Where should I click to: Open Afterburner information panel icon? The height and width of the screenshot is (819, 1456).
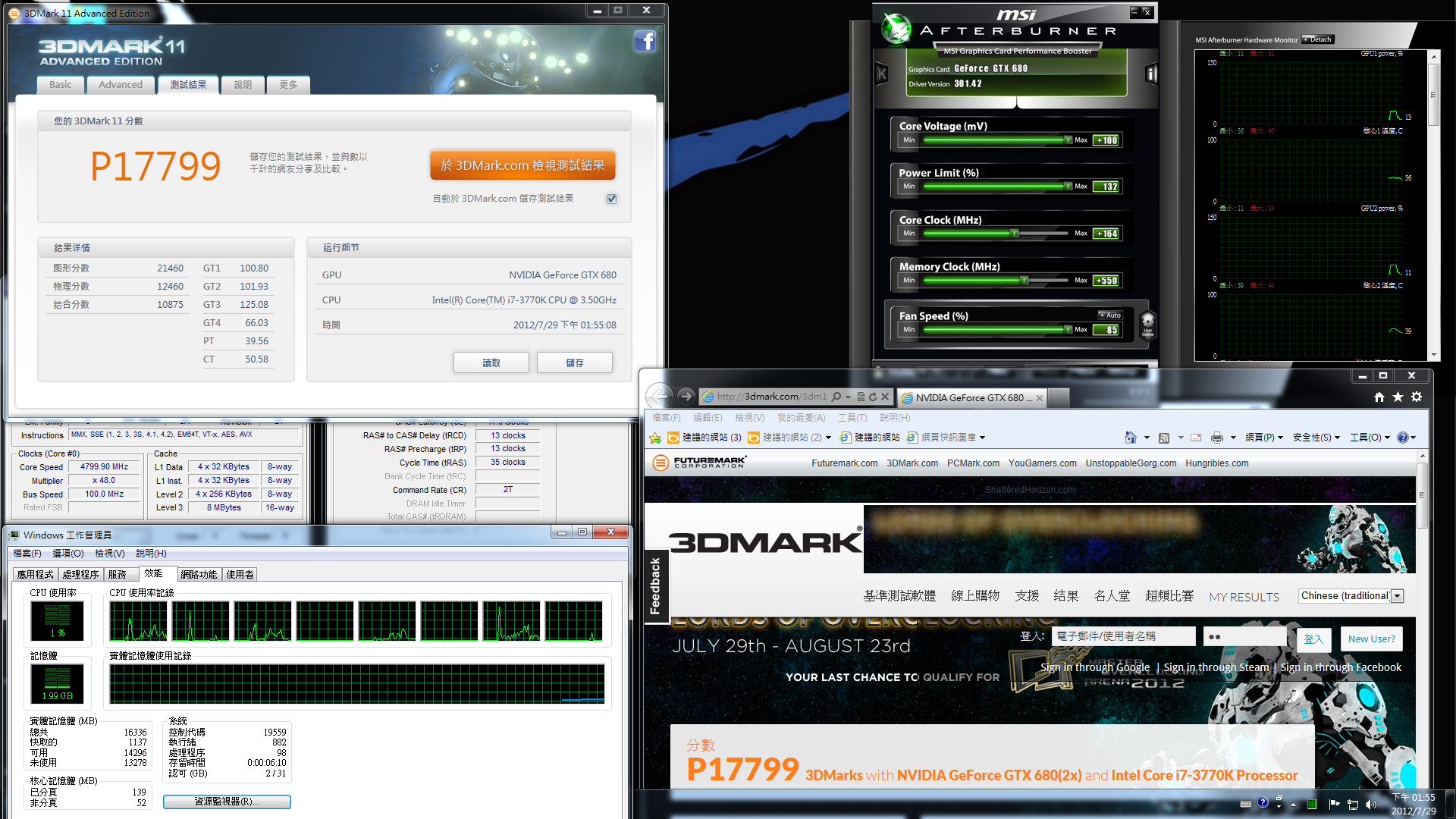click(x=1151, y=74)
